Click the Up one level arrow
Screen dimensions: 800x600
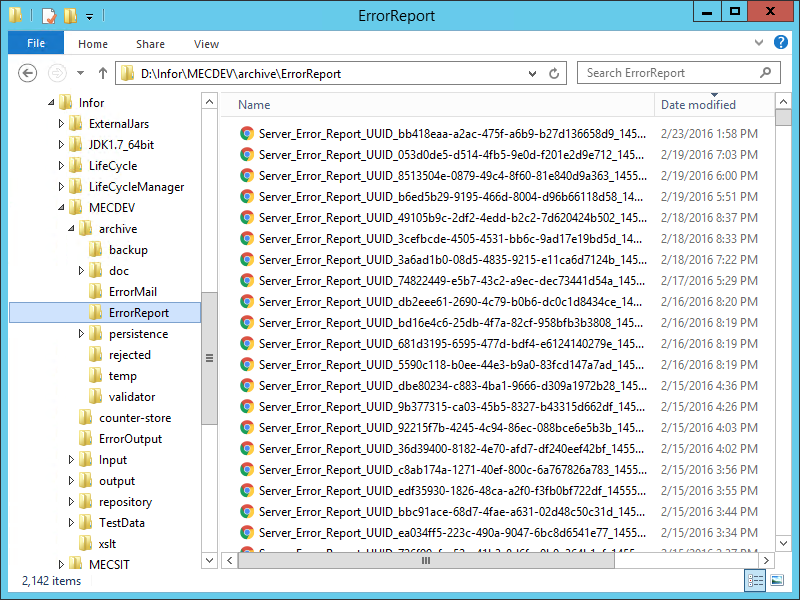102,73
